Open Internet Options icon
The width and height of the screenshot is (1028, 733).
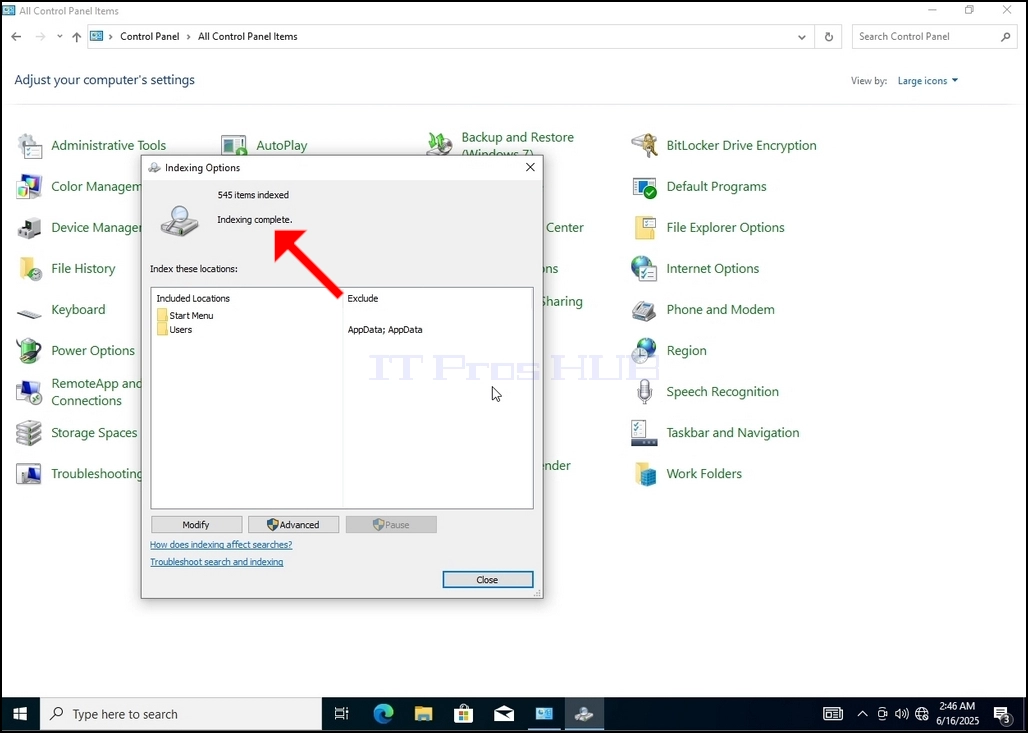(644, 269)
